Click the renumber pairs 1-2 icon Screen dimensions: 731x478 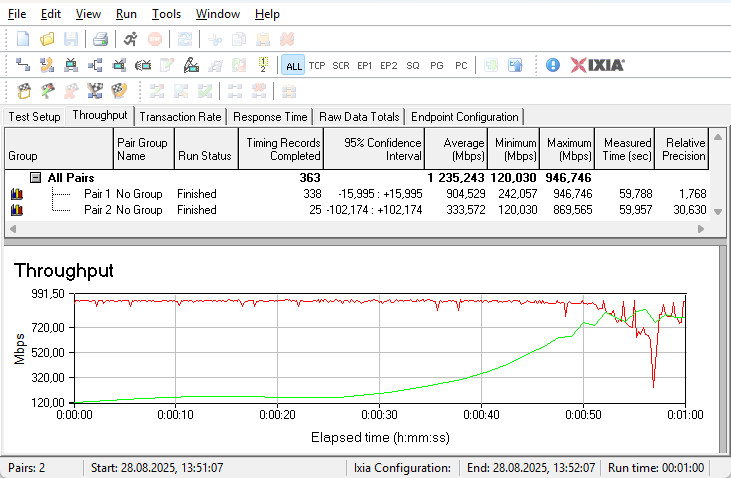[263, 65]
